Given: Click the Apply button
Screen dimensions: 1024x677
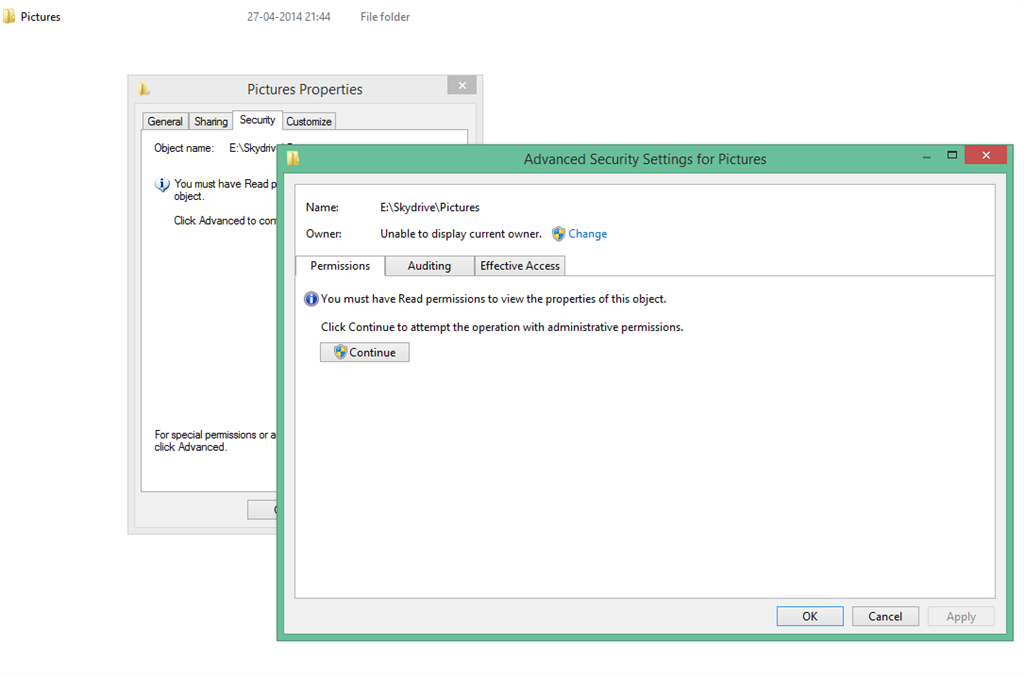Looking at the screenshot, I should point(961,616).
